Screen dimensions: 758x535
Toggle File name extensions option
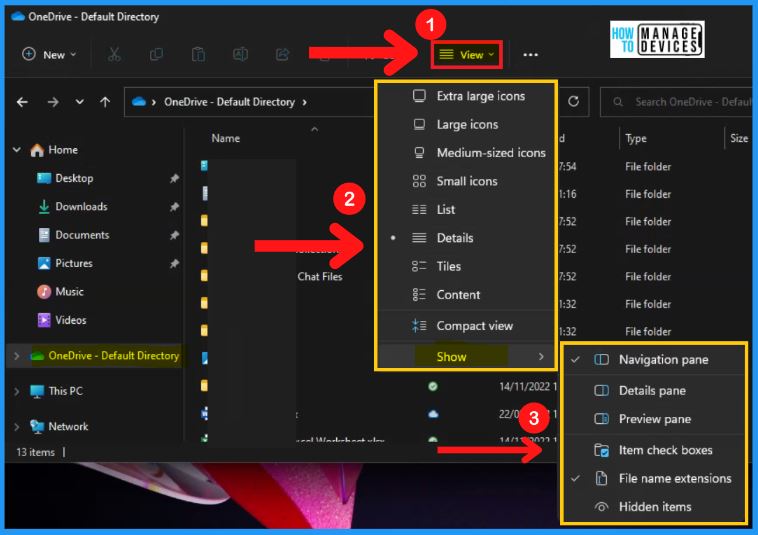654,478
